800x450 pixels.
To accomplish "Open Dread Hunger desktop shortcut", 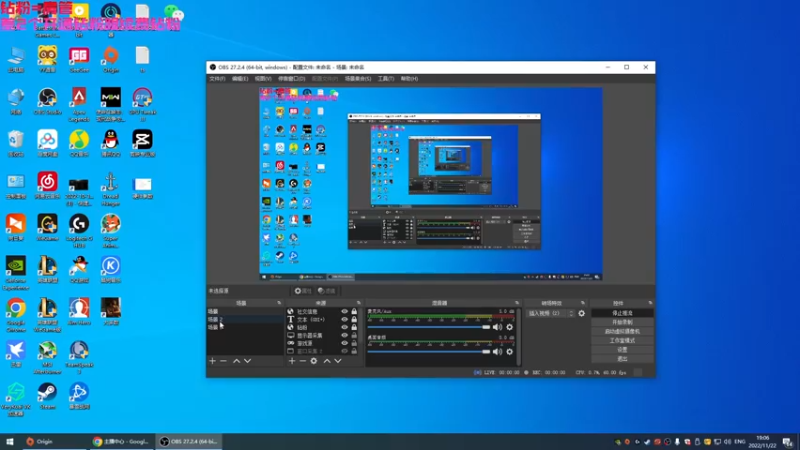I will coord(111,189).
